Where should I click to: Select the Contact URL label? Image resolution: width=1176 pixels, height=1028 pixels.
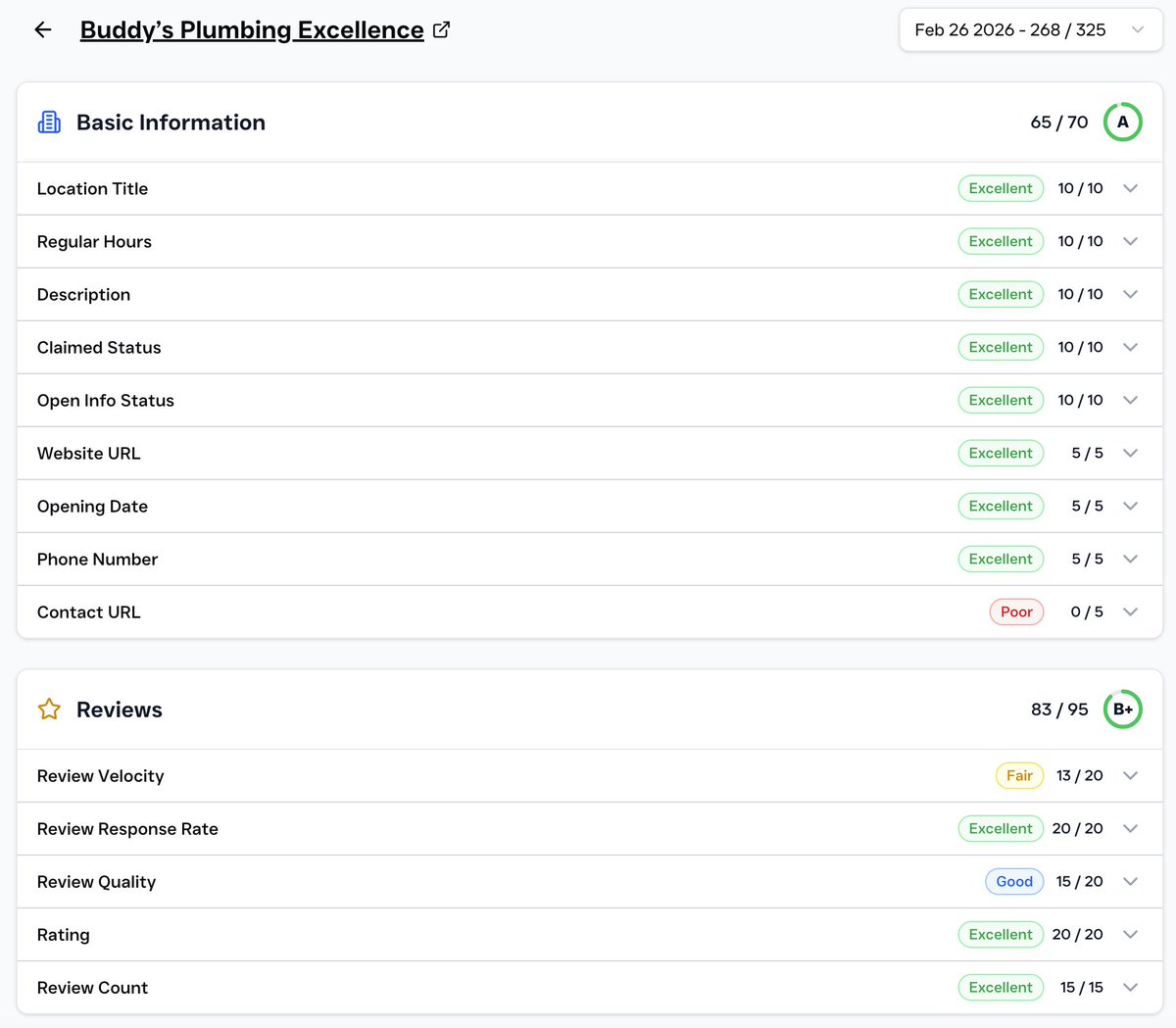pos(88,612)
